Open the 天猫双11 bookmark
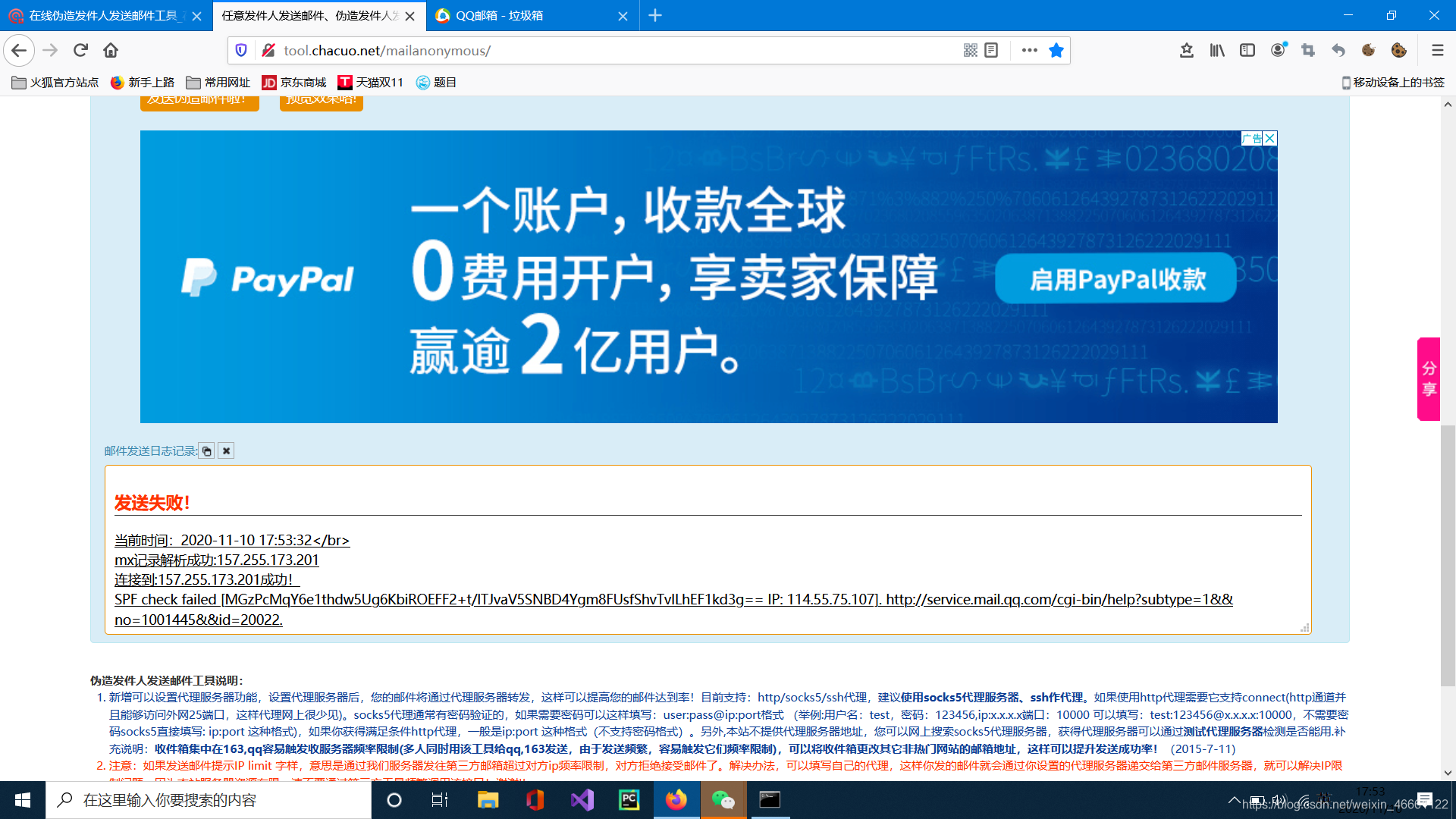This screenshot has width=1456, height=819. click(371, 83)
